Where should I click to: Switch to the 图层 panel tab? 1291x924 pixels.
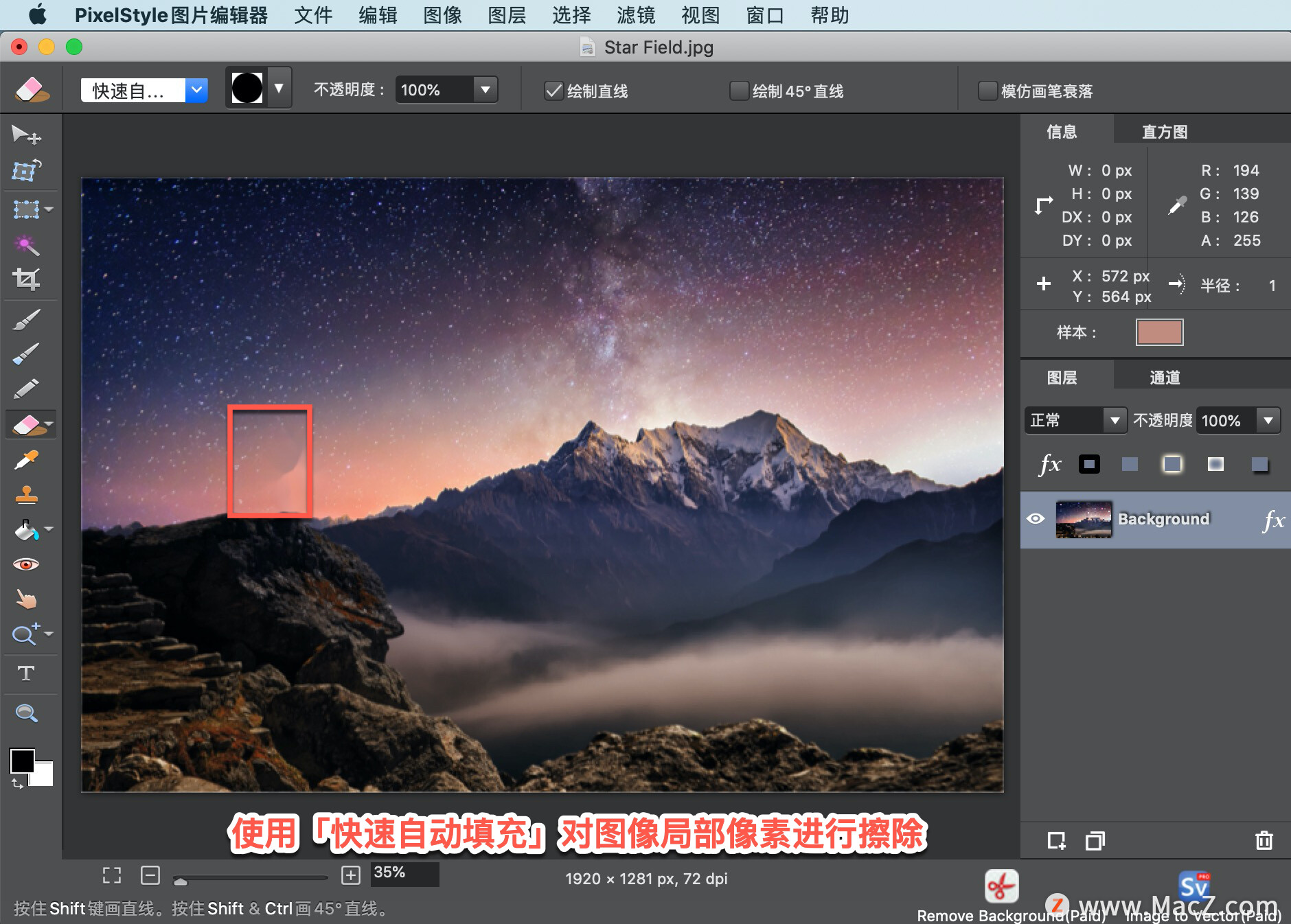[1062, 378]
